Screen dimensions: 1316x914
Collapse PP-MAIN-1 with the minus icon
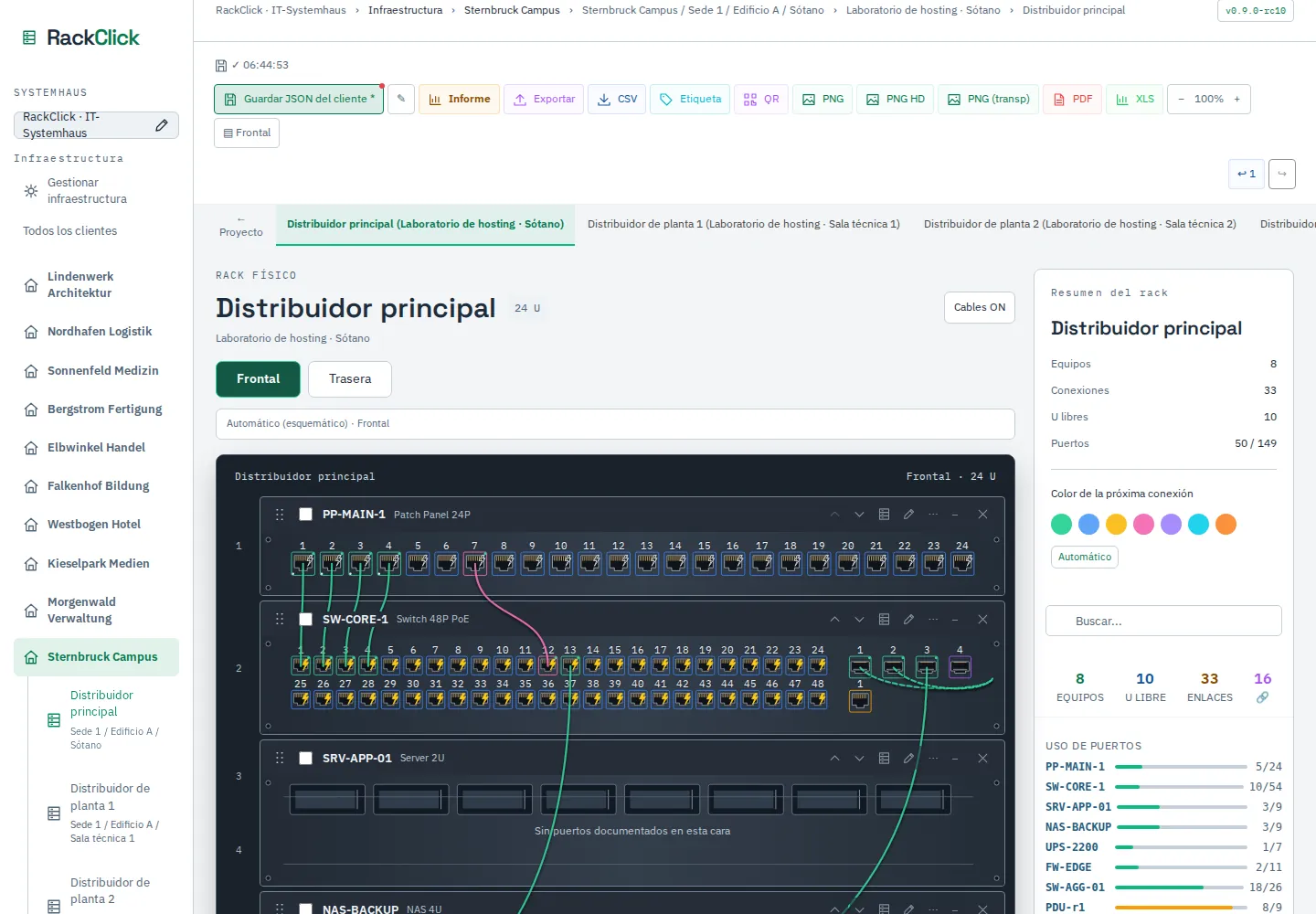click(x=955, y=515)
